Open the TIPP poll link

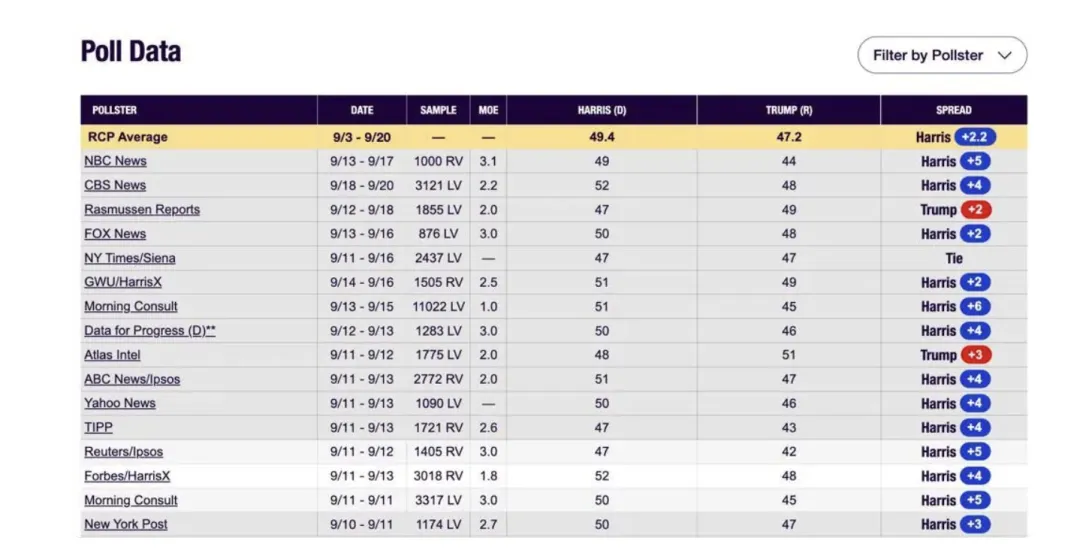coord(98,428)
